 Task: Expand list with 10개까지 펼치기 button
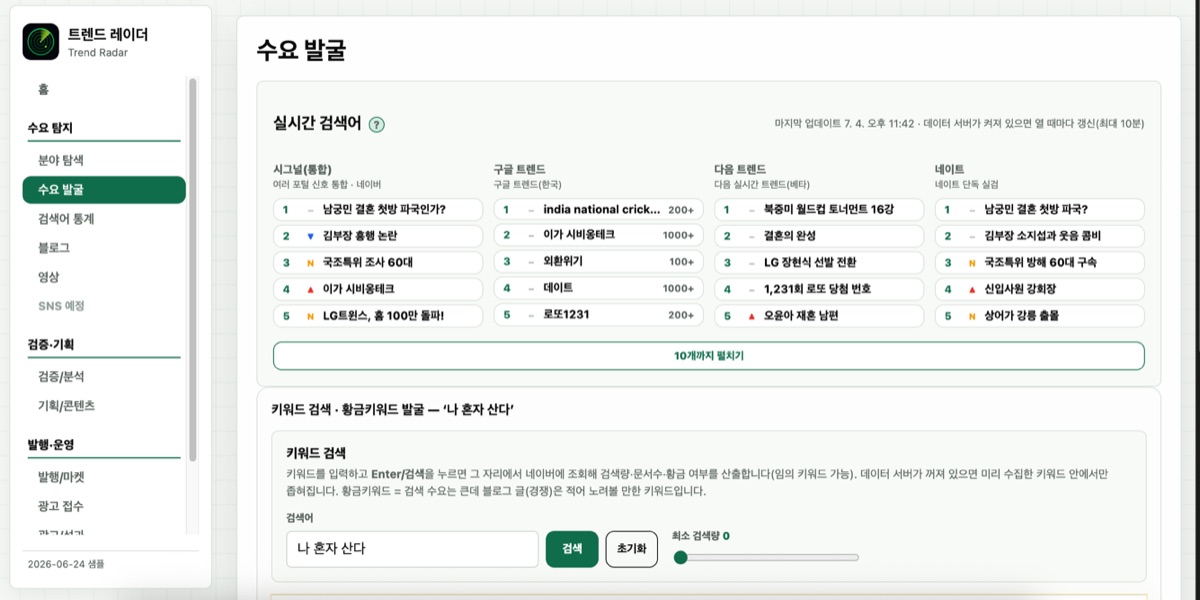(x=708, y=356)
